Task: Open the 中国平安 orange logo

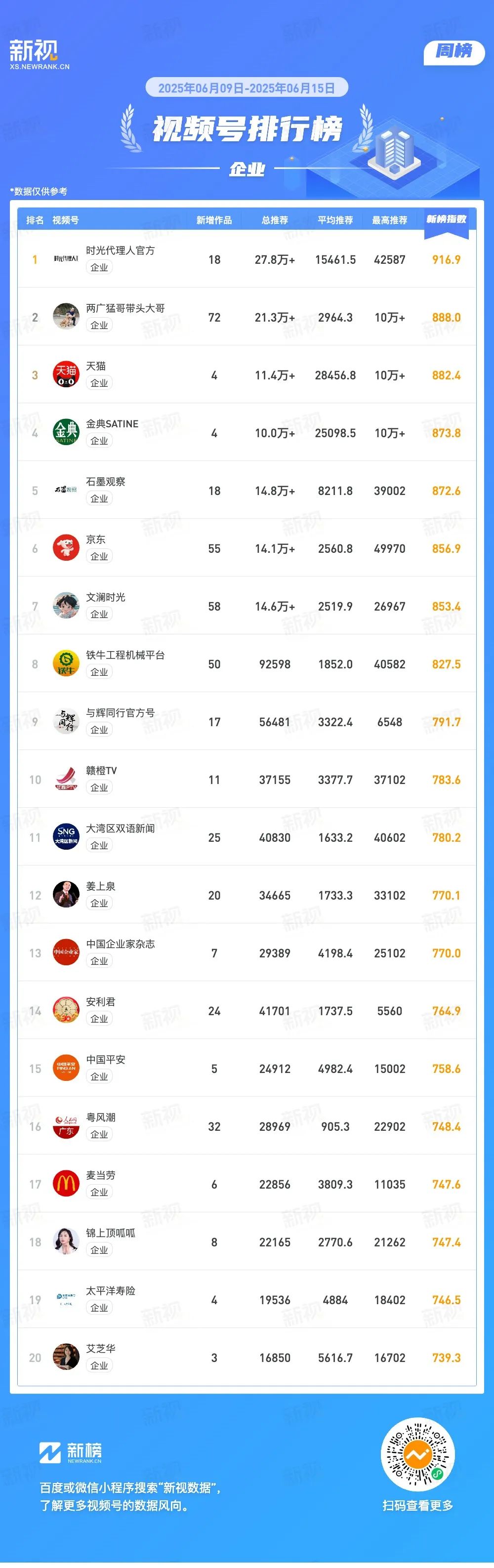Action: 66,1069
